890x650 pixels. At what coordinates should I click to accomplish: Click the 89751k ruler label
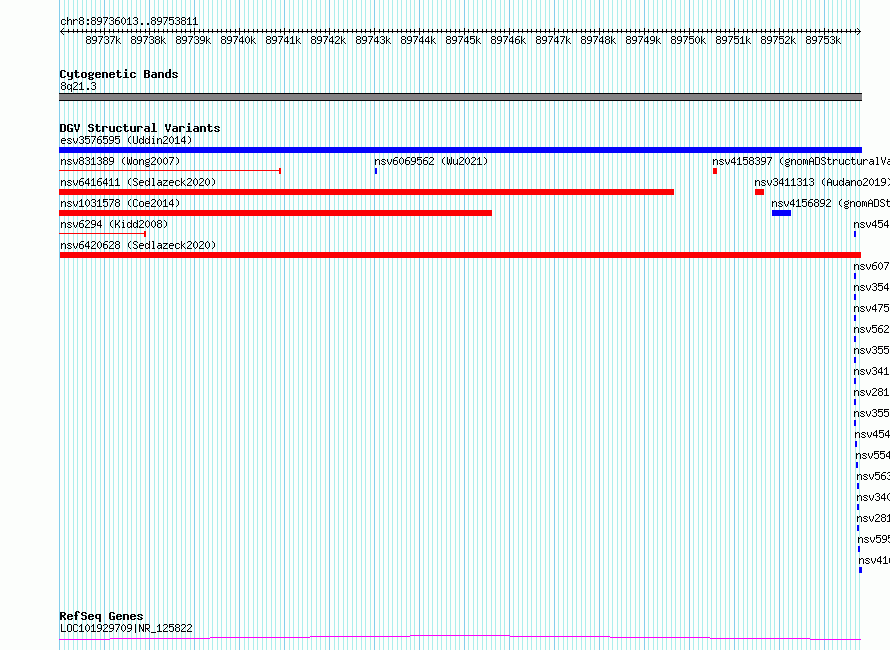pos(733,40)
